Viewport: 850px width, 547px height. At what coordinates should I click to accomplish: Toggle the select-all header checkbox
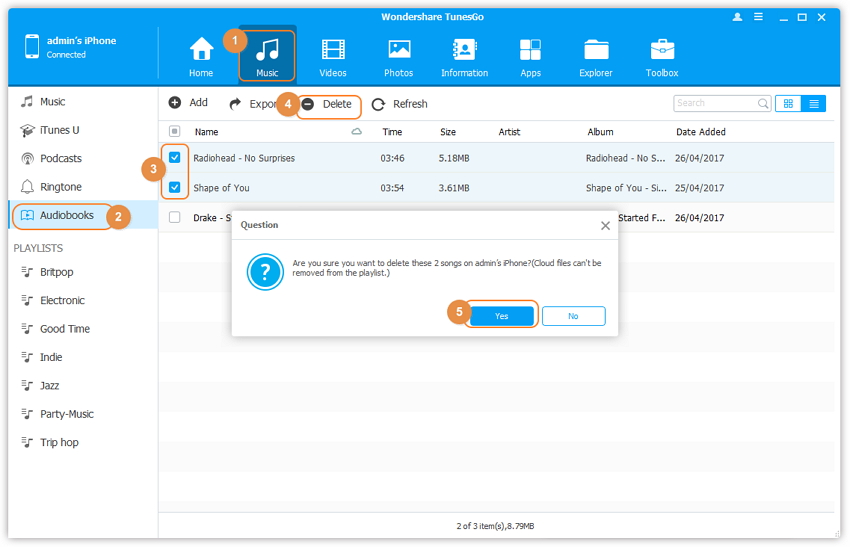click(175, 132)
